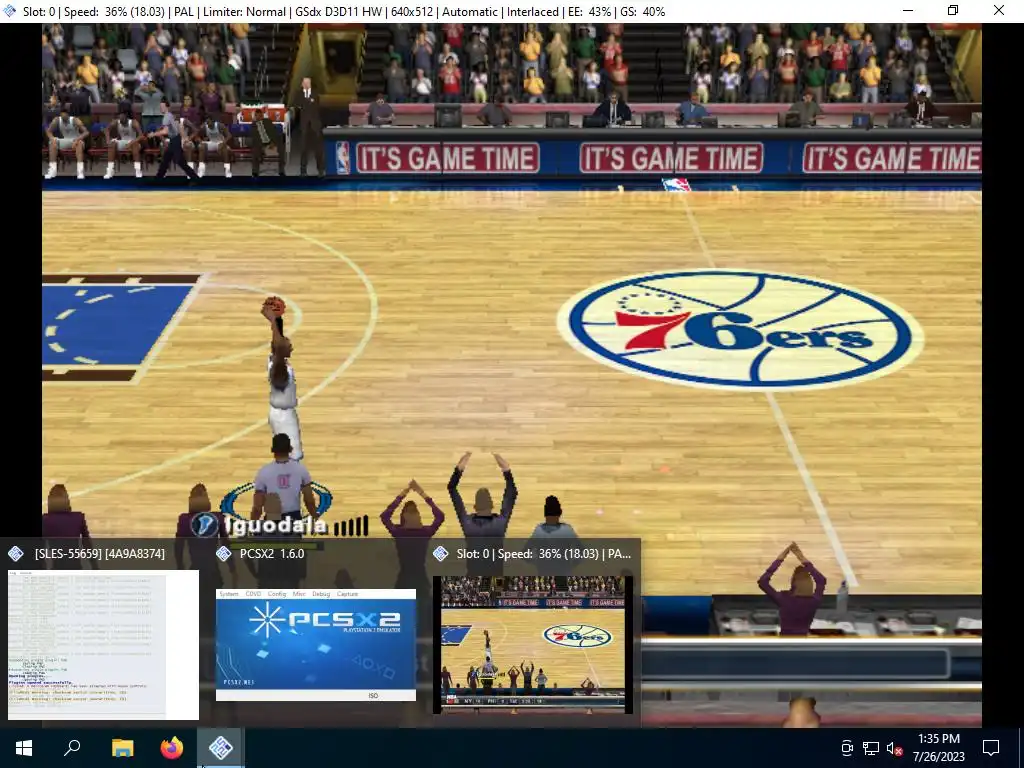Select the PCSX2 1.6.0 main window preview
Image resolution: width=1024 pixels, height=768 pixels.
pos(316,645)
